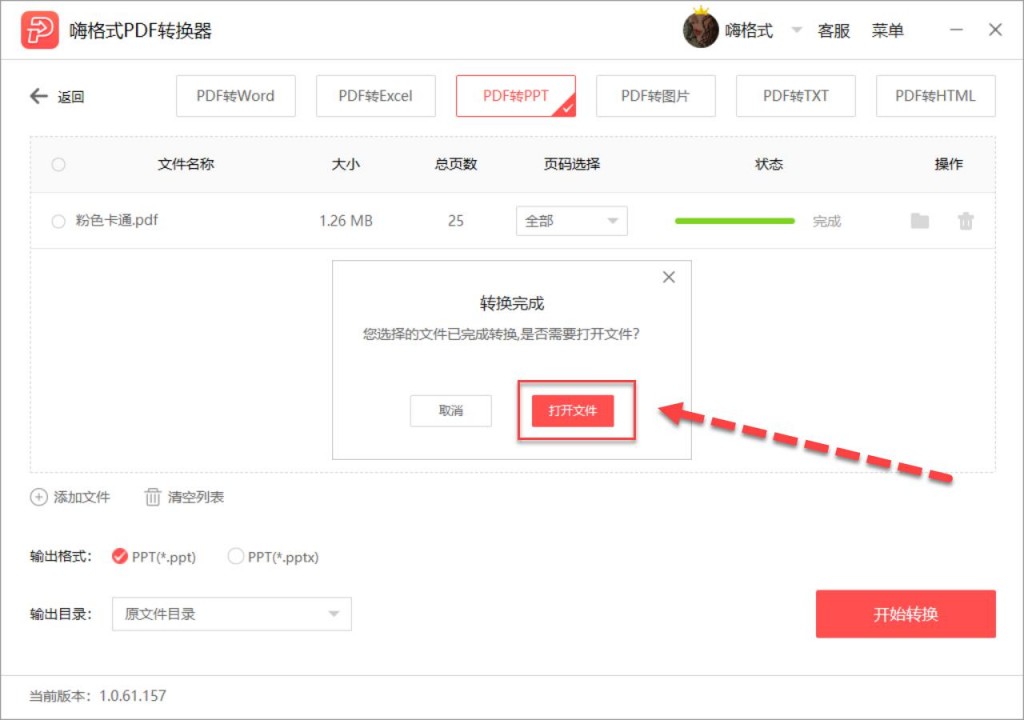Toggle the select-all radio in table header

tap(58, 164)
